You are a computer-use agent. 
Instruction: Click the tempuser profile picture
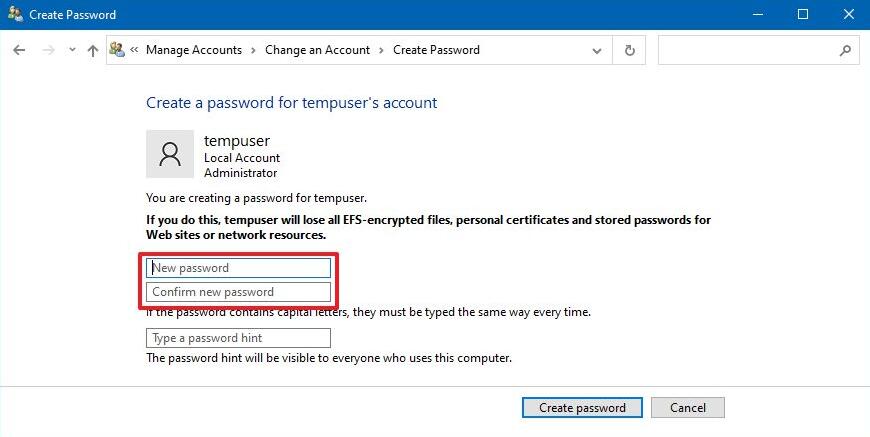(x=170, y=154)
